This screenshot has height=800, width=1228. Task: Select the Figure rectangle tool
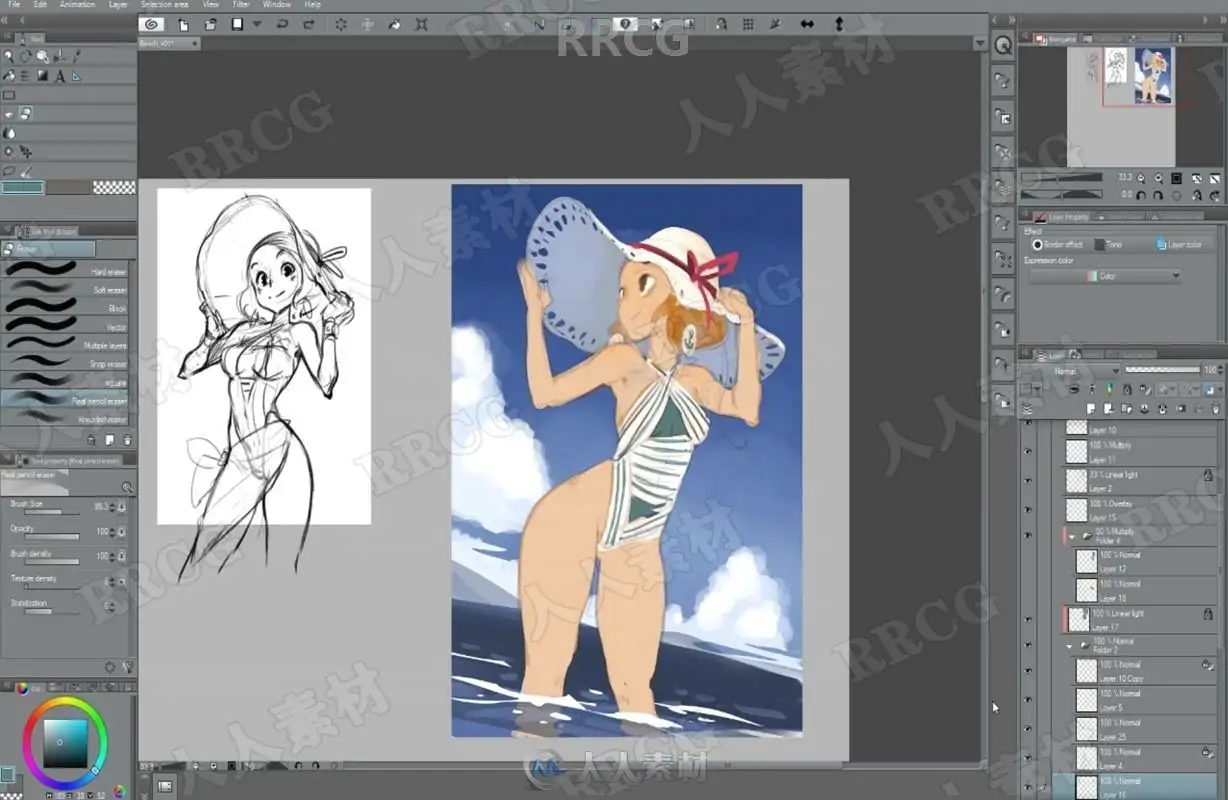(x=9, y=95)
